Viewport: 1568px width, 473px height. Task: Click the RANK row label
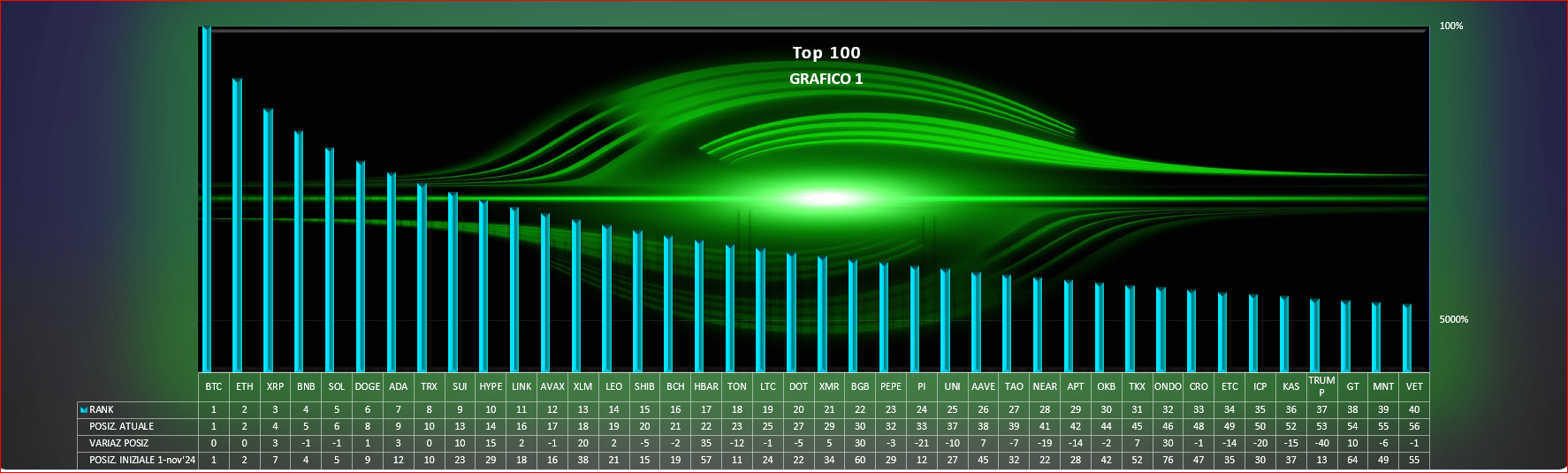[102, 410]
